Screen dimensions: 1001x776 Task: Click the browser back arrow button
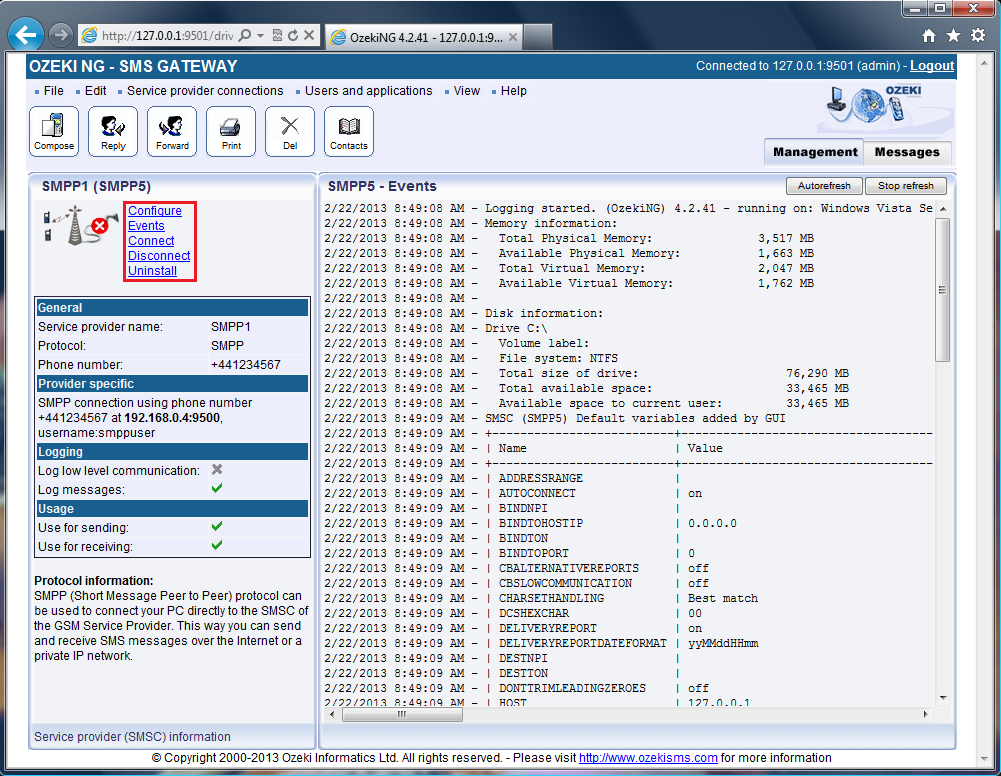(x=25, y=35)
